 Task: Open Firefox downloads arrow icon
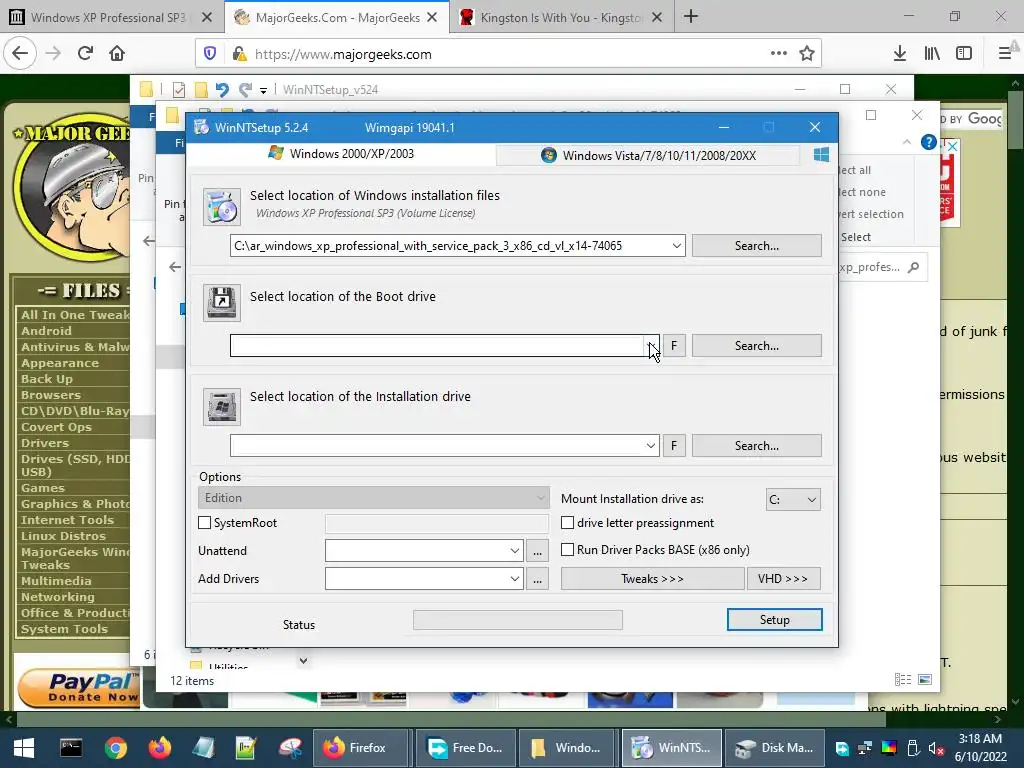900,54
